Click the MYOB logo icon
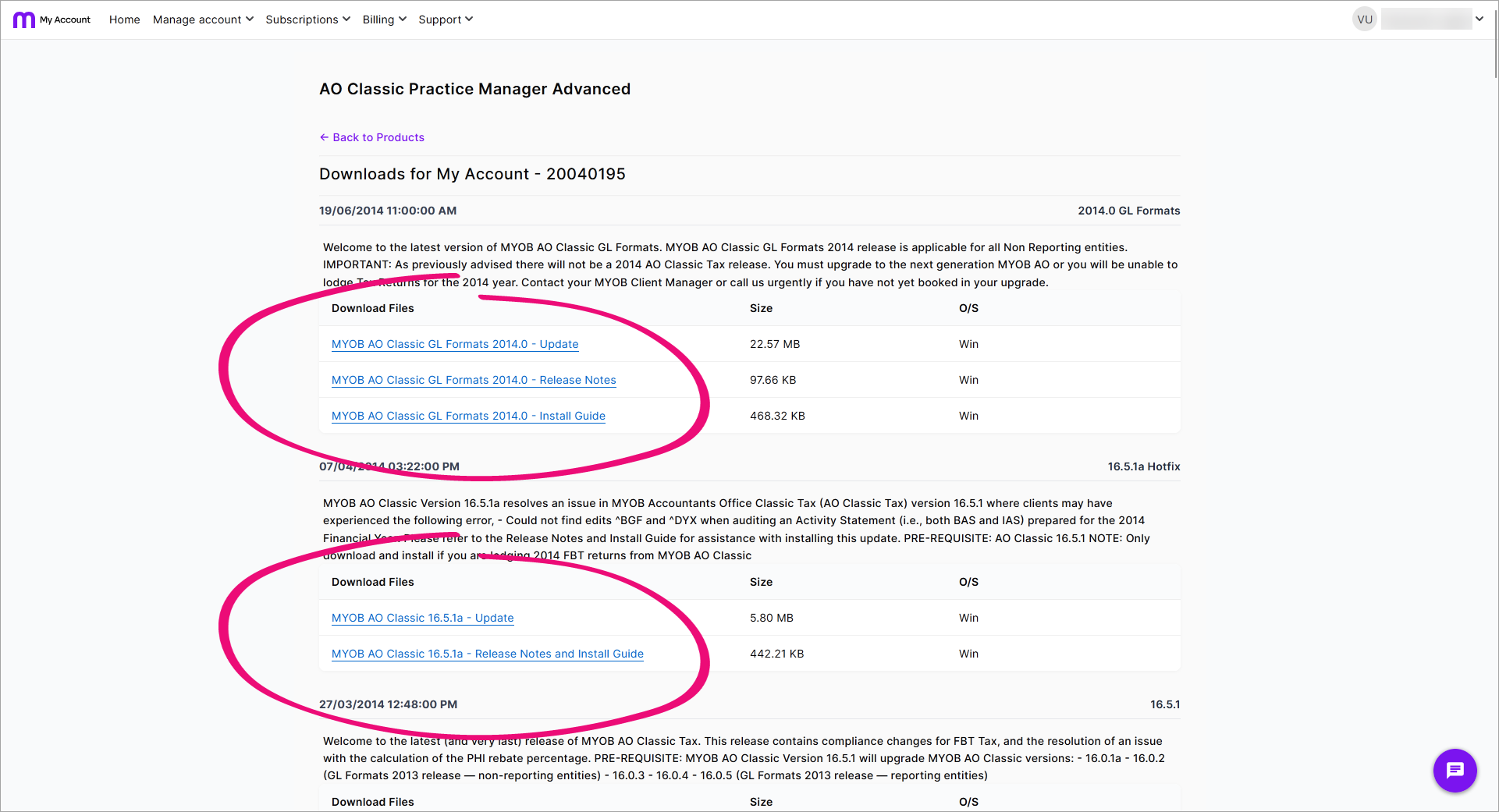The image size is (1499, 812). click(x=24, y=20)
